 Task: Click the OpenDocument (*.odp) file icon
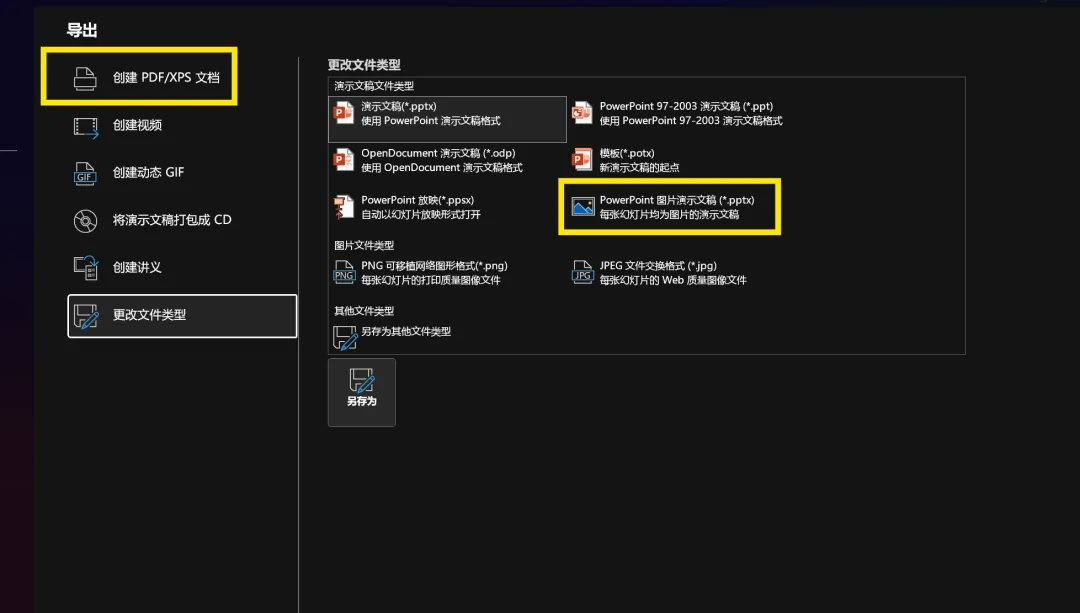point(343,160)
